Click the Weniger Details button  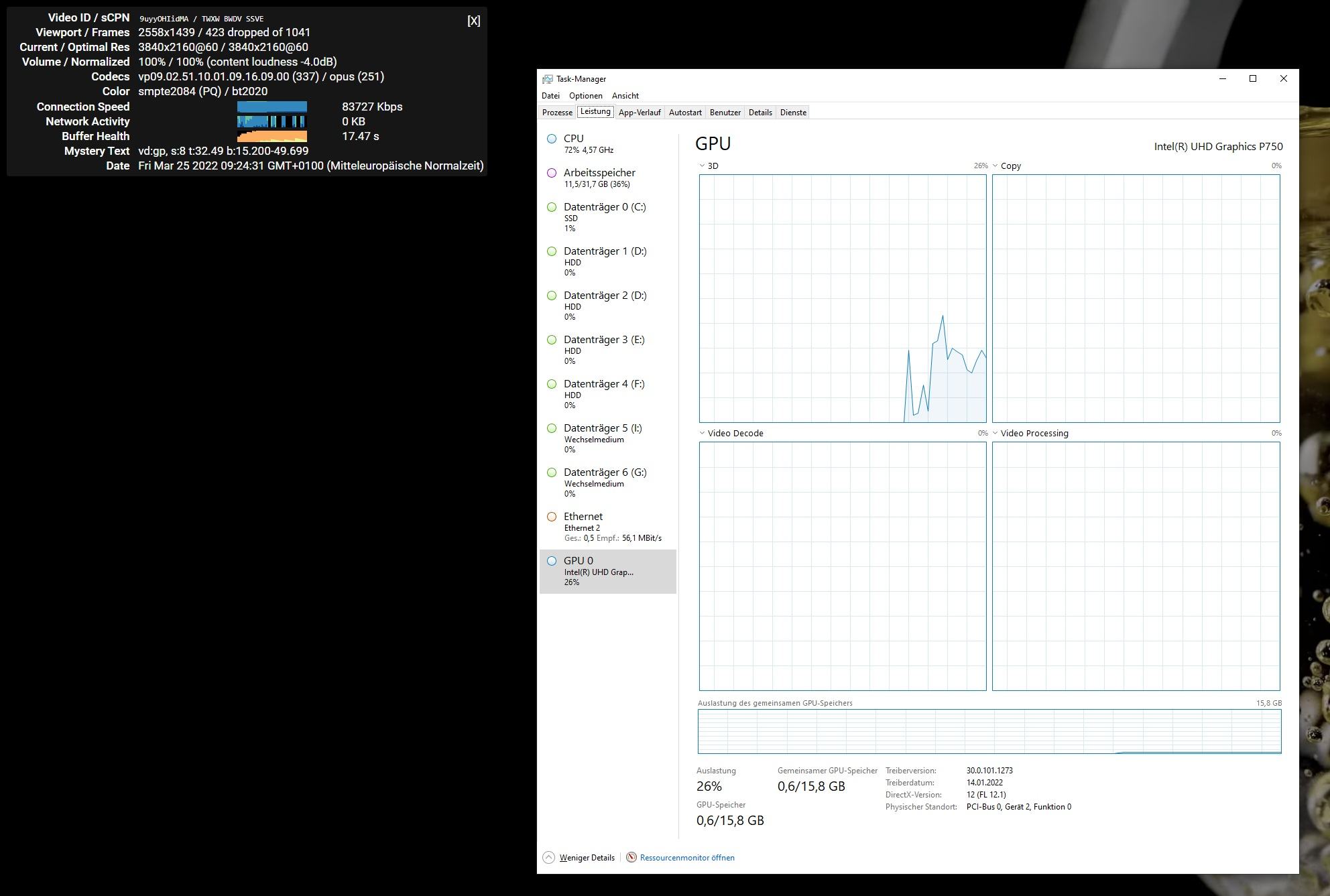(x=587, y=858)
